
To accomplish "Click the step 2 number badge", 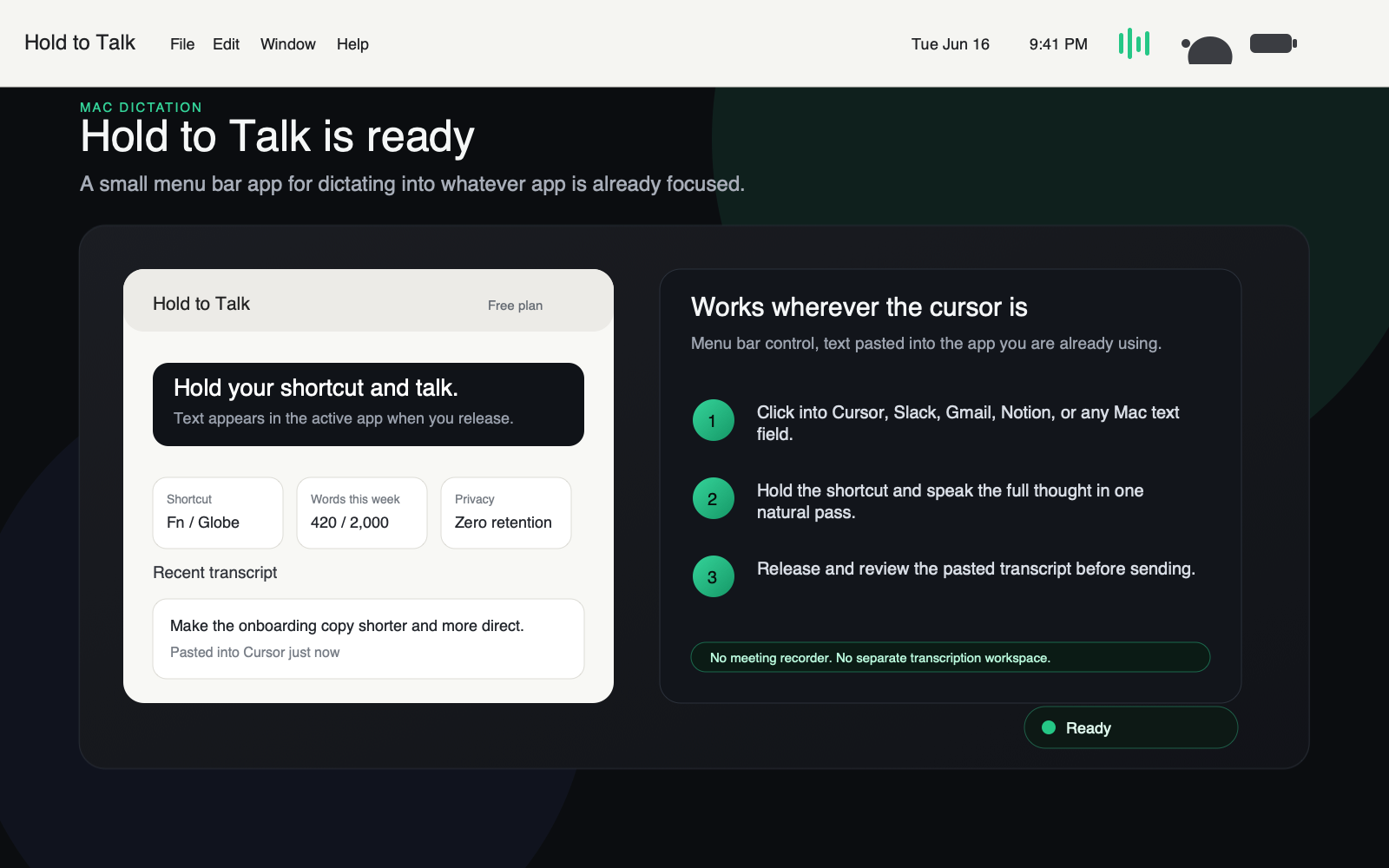I will click(714, 498).
